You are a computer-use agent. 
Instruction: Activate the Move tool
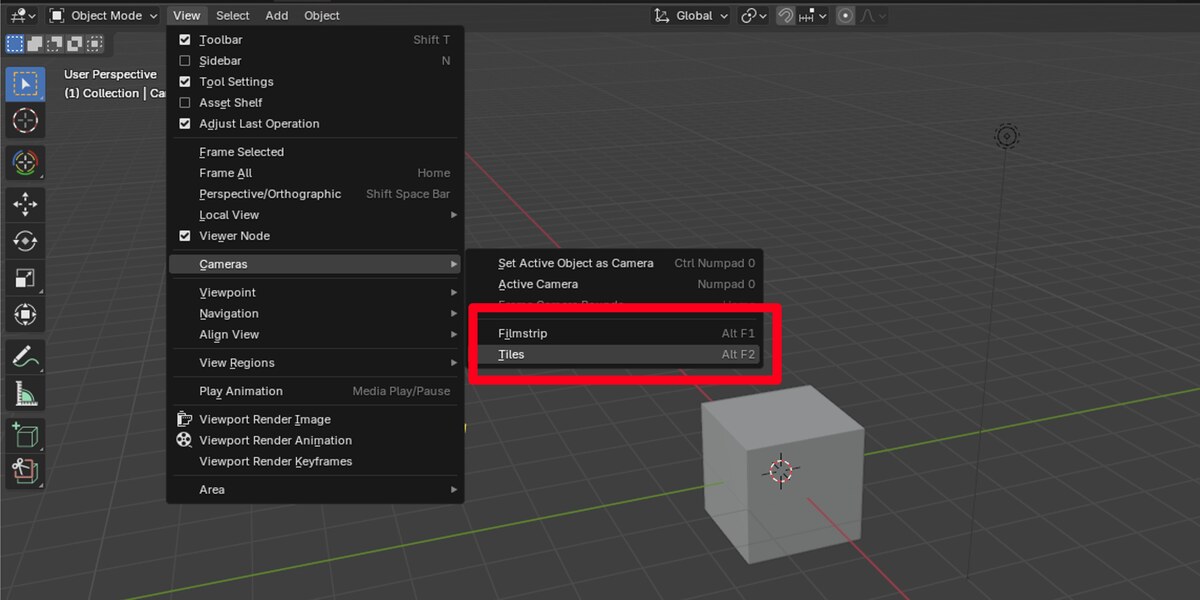25,204
